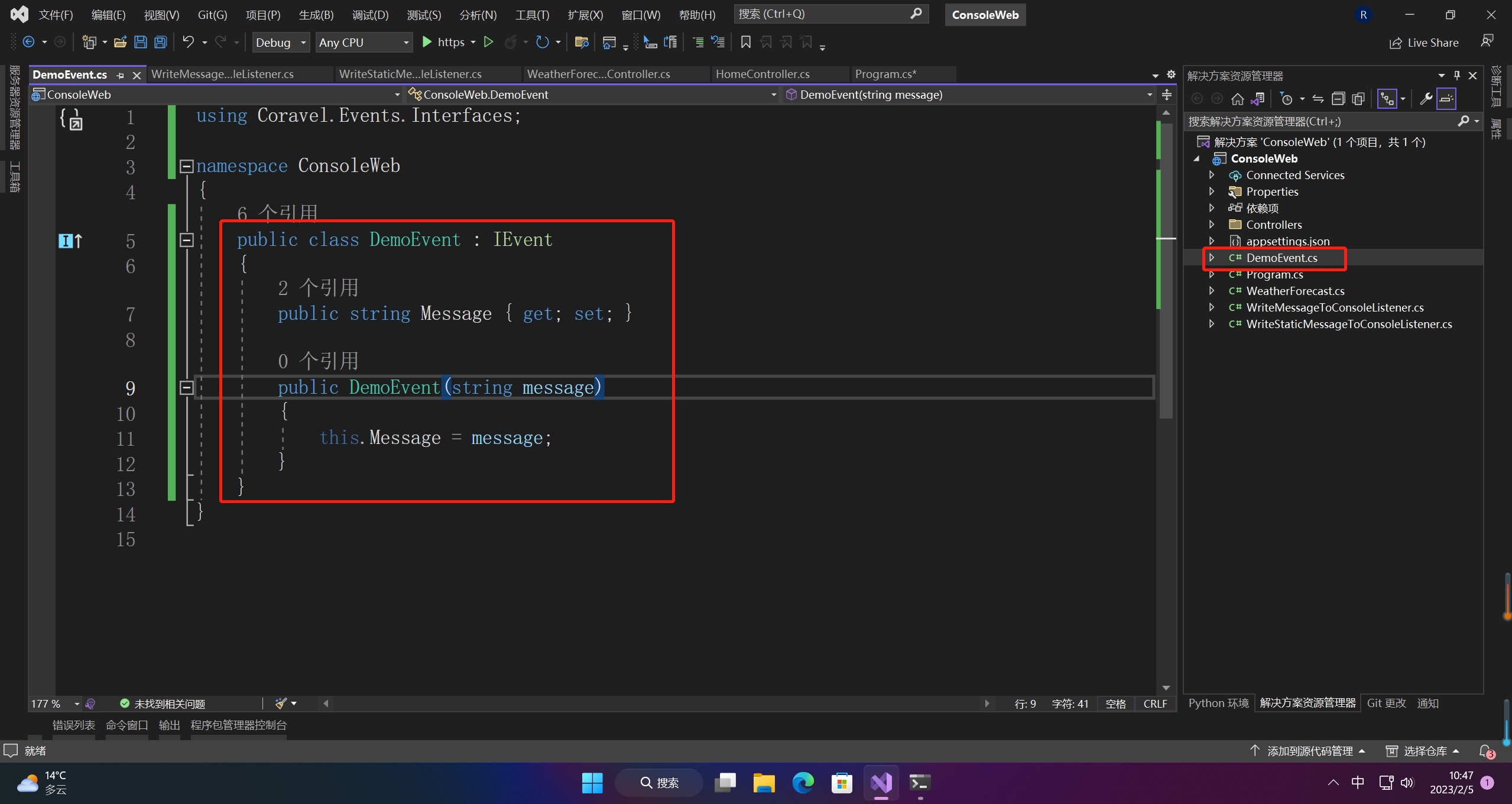Click the Save All toolbar icon
The height and width of the screenshot is (804, 1512).
point(160,42)
